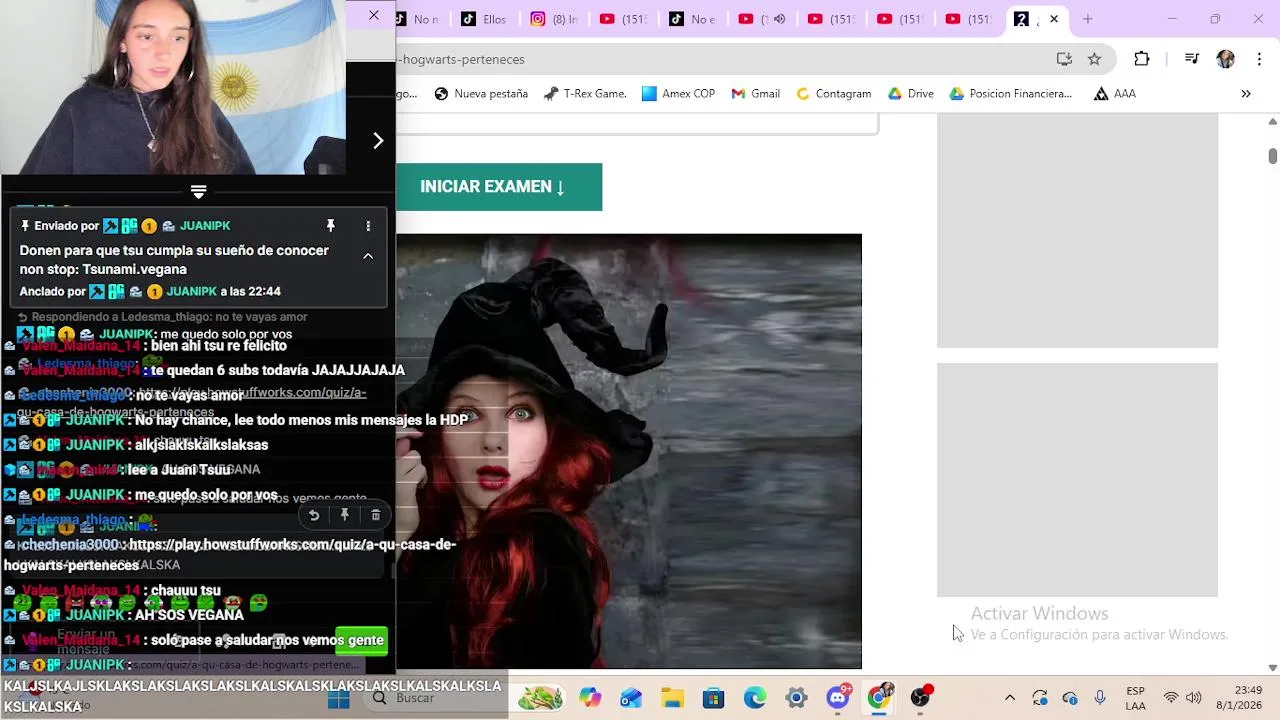Close the active quiz tab
The width and height of the screenshot is (1280, 720).
pyautogui.click(x=1053, y=19)
